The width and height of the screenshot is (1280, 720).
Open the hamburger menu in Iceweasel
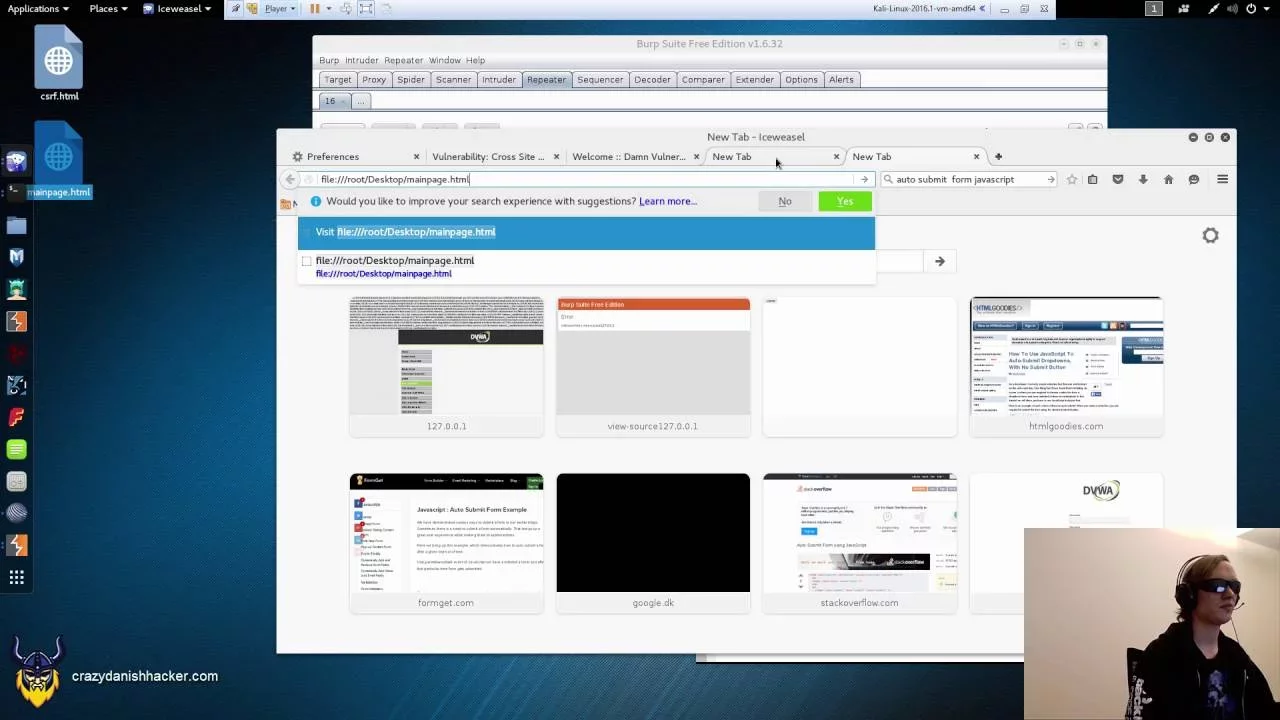pos(1222,180)
